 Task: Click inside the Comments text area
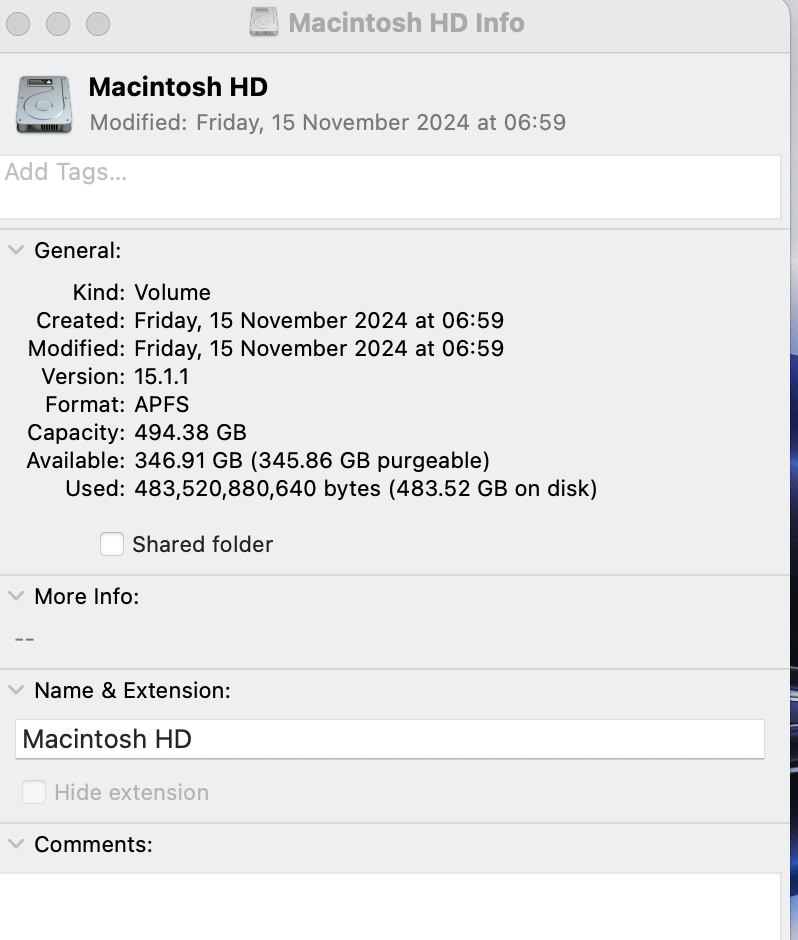pyautogui.click(x=390, y=906)
